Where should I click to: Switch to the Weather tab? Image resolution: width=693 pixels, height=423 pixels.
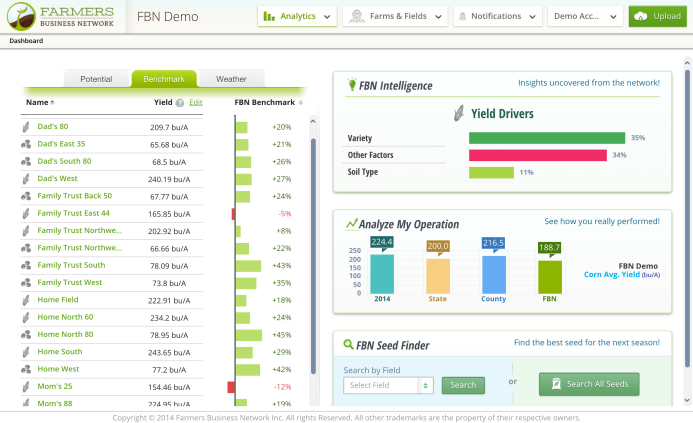[231, 79]
